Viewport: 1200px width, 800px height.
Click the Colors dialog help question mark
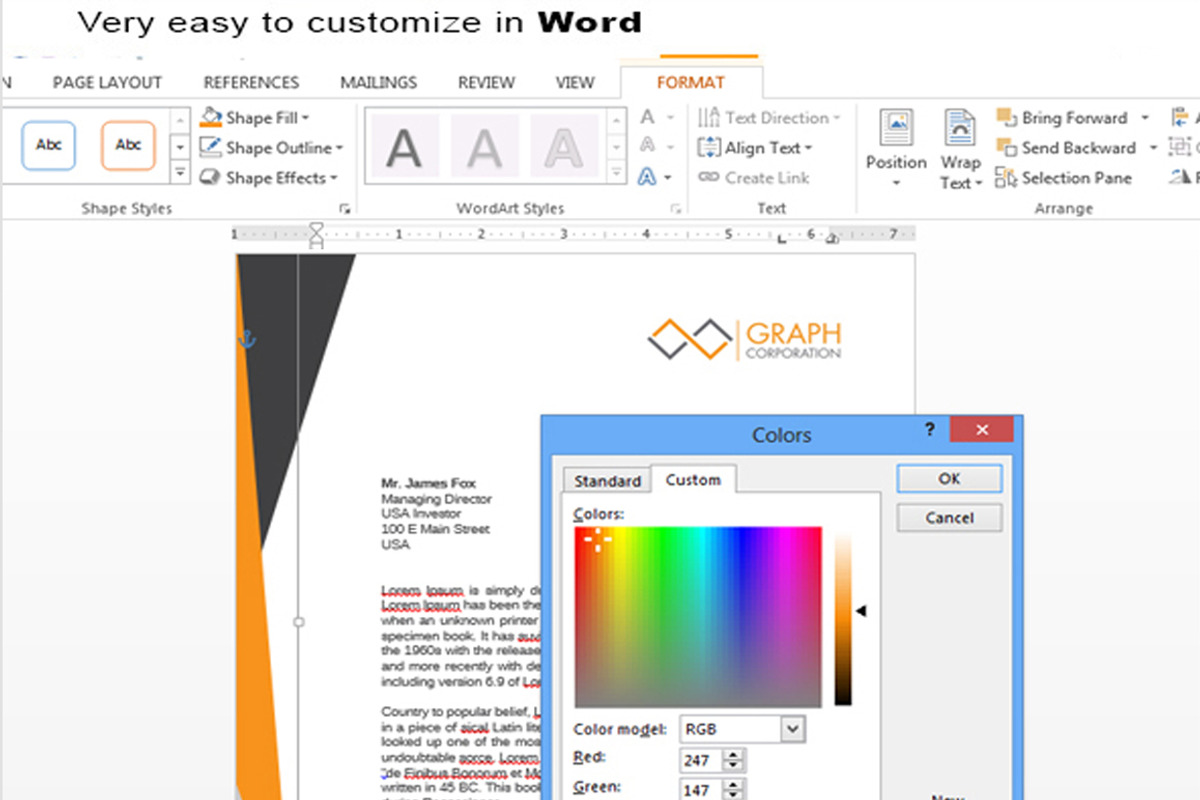click(930, 429)
